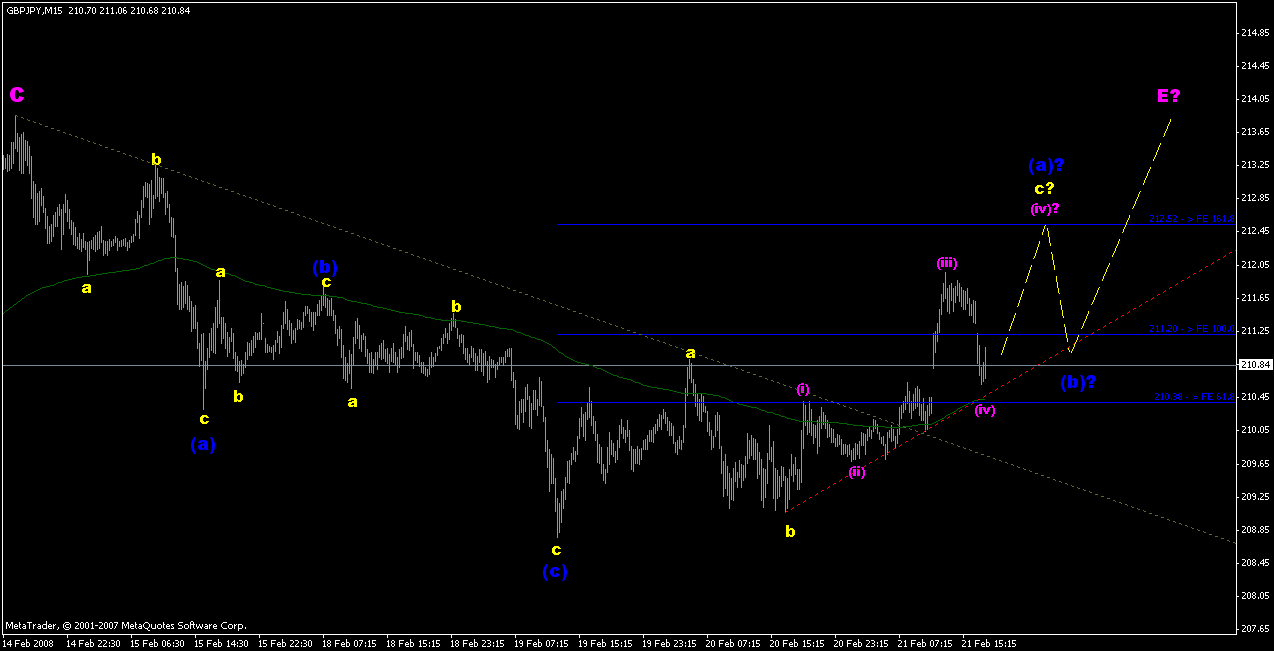Click the '18 Feb 23:15' time label
The image size is (1274, 651).
(x=477, y=644)
